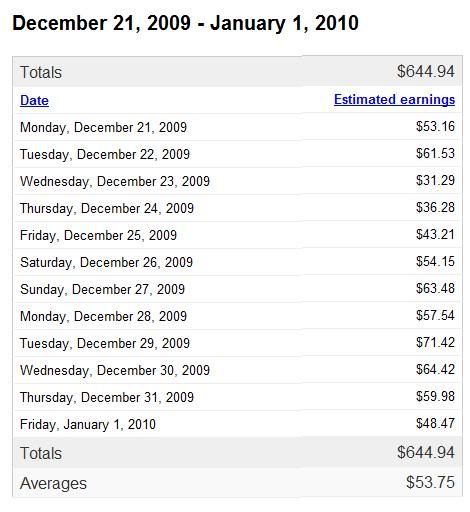
Task: Click the bottom Totals row label
Action: point(41,453)
